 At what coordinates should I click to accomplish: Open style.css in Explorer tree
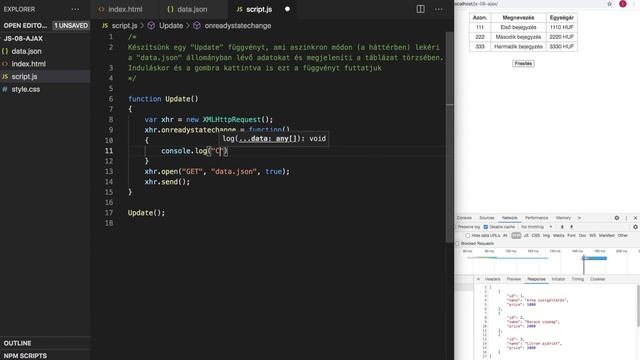pos(45,89)
